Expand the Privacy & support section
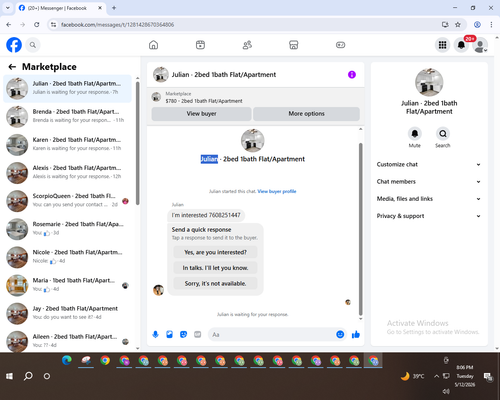The height and width of the screenshot is (400, 500). tap(429, 216)
